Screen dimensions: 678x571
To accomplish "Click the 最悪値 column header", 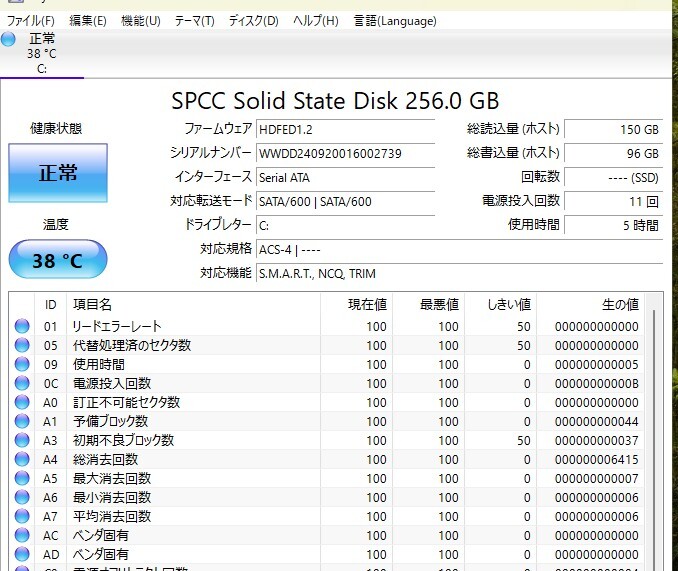I will coord(429,305).
